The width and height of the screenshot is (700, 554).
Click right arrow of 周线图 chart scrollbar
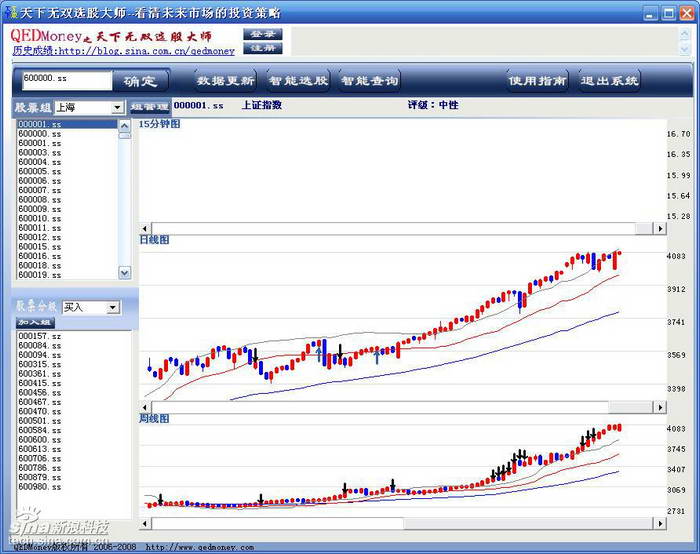pyautogui.click(x=660, y=523)
